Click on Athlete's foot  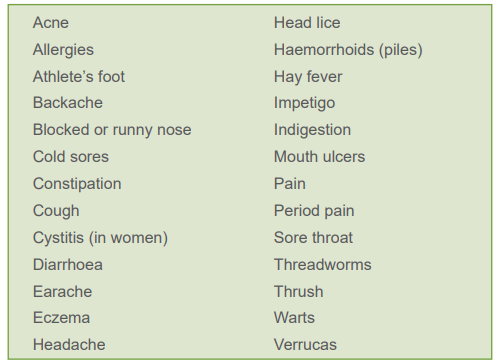tap(79, 77)
